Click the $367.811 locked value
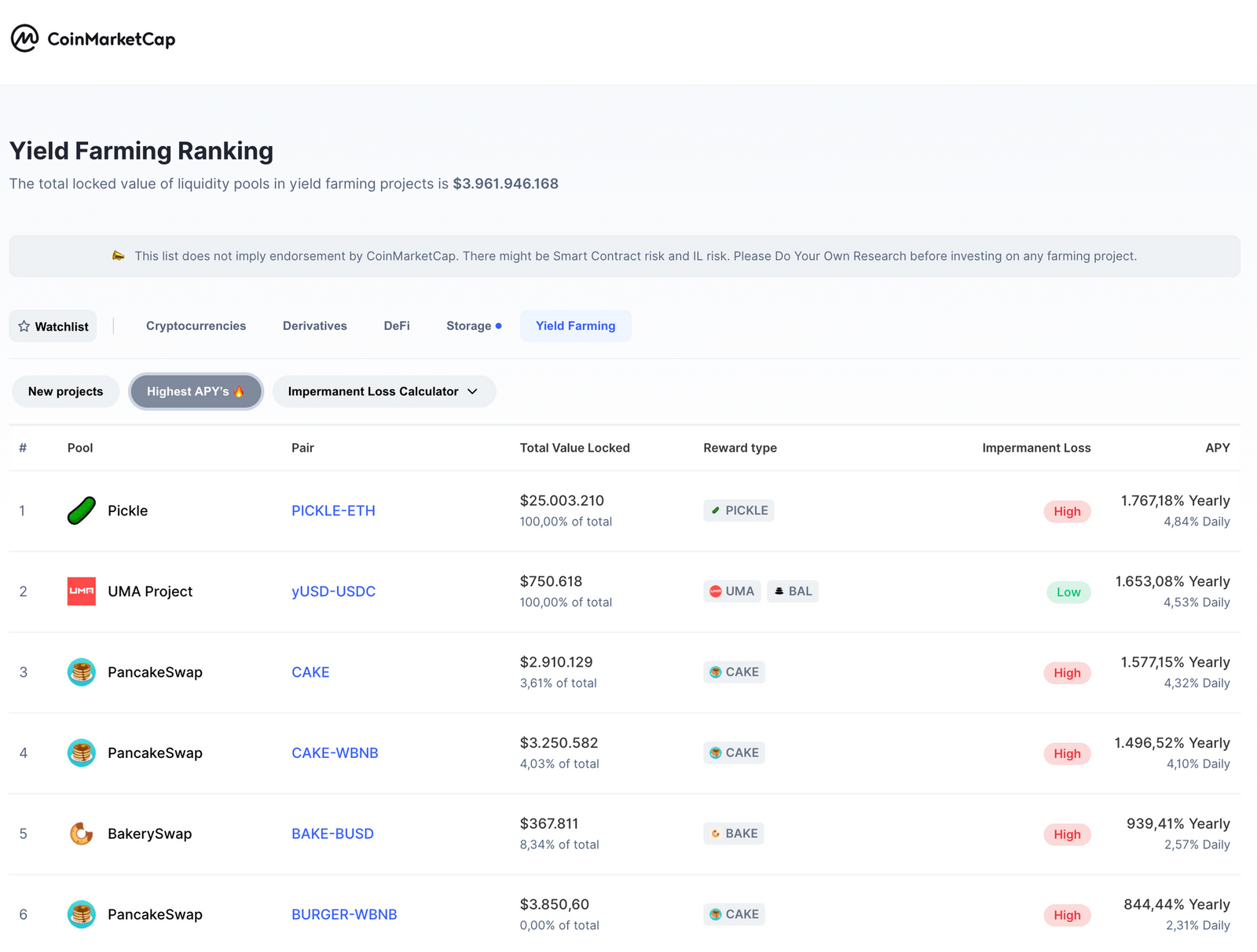The image size is (1257, 952). [x=549, y=823]
